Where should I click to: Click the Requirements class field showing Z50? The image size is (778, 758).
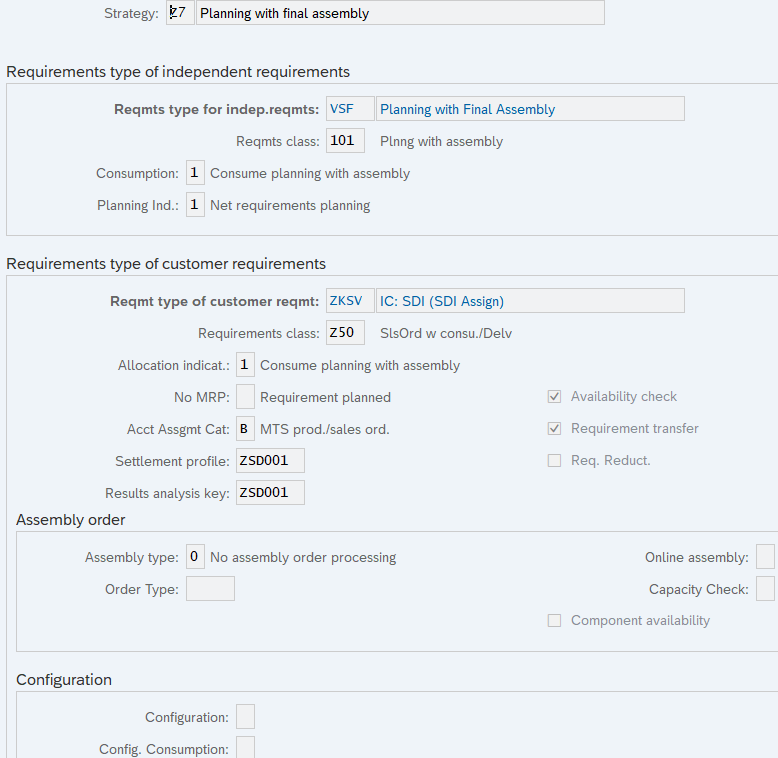345,333
